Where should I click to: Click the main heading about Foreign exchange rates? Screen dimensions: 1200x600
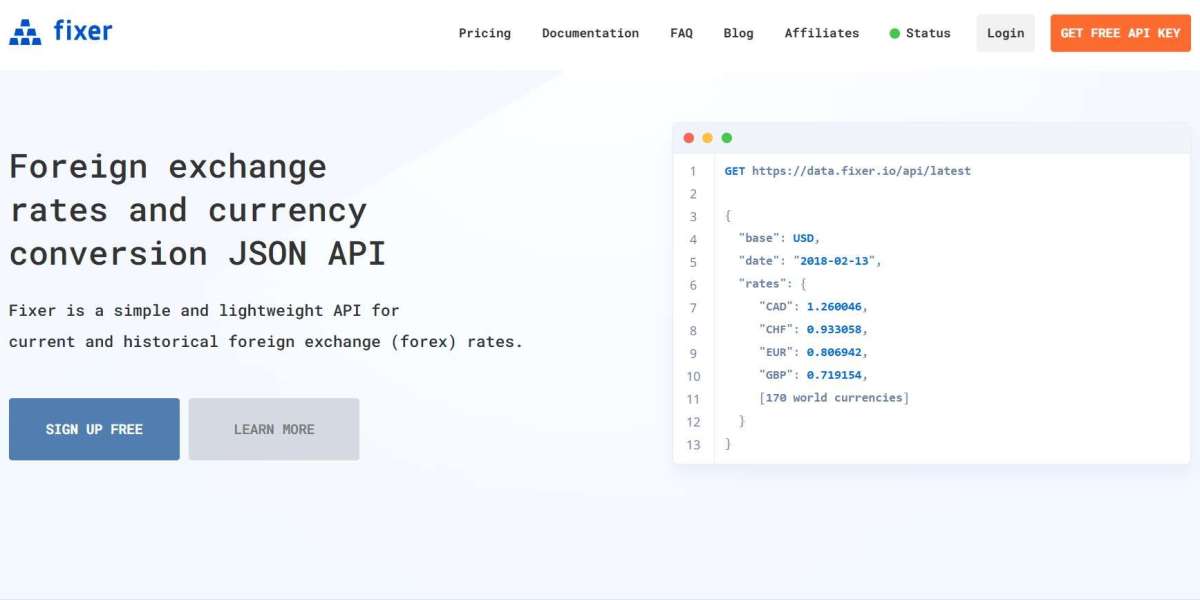198,210
